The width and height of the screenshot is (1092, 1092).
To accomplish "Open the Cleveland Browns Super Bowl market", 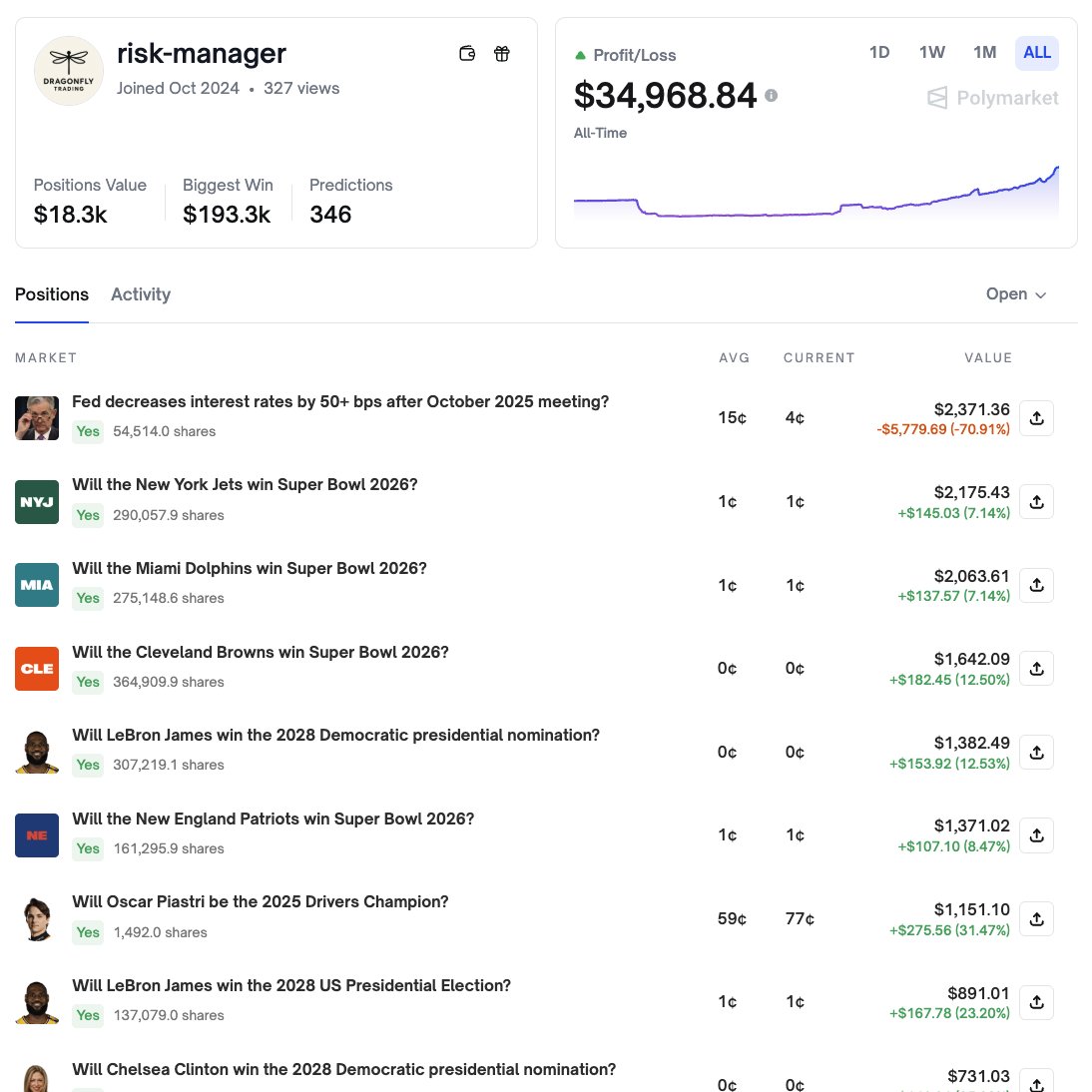I will point(261,652).
